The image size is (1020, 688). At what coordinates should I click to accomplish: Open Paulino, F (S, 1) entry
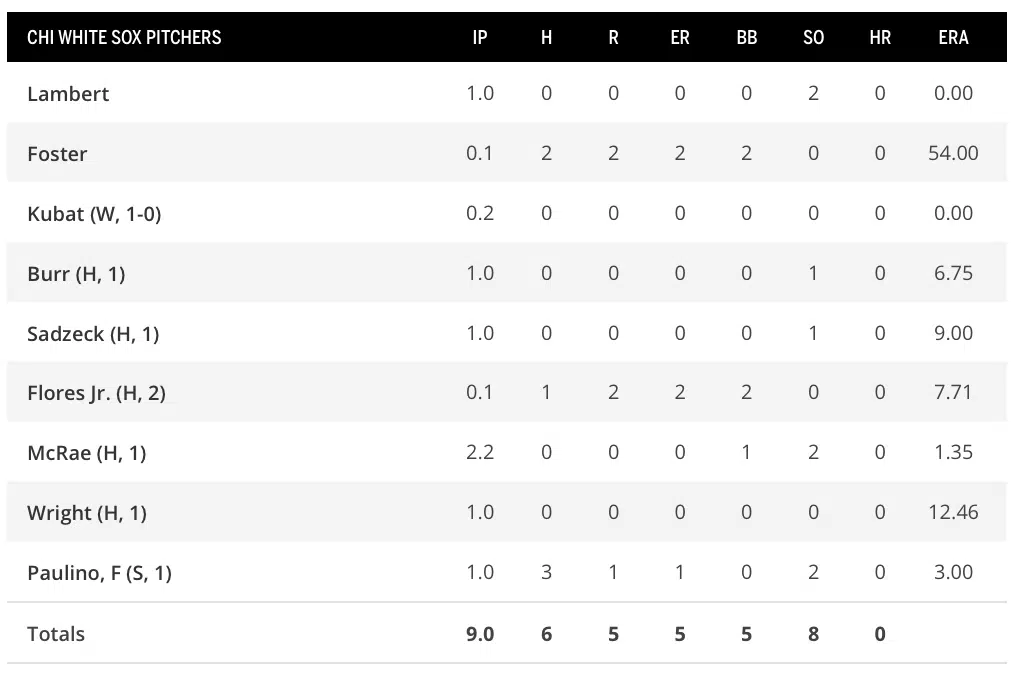[x=99, y=573]
